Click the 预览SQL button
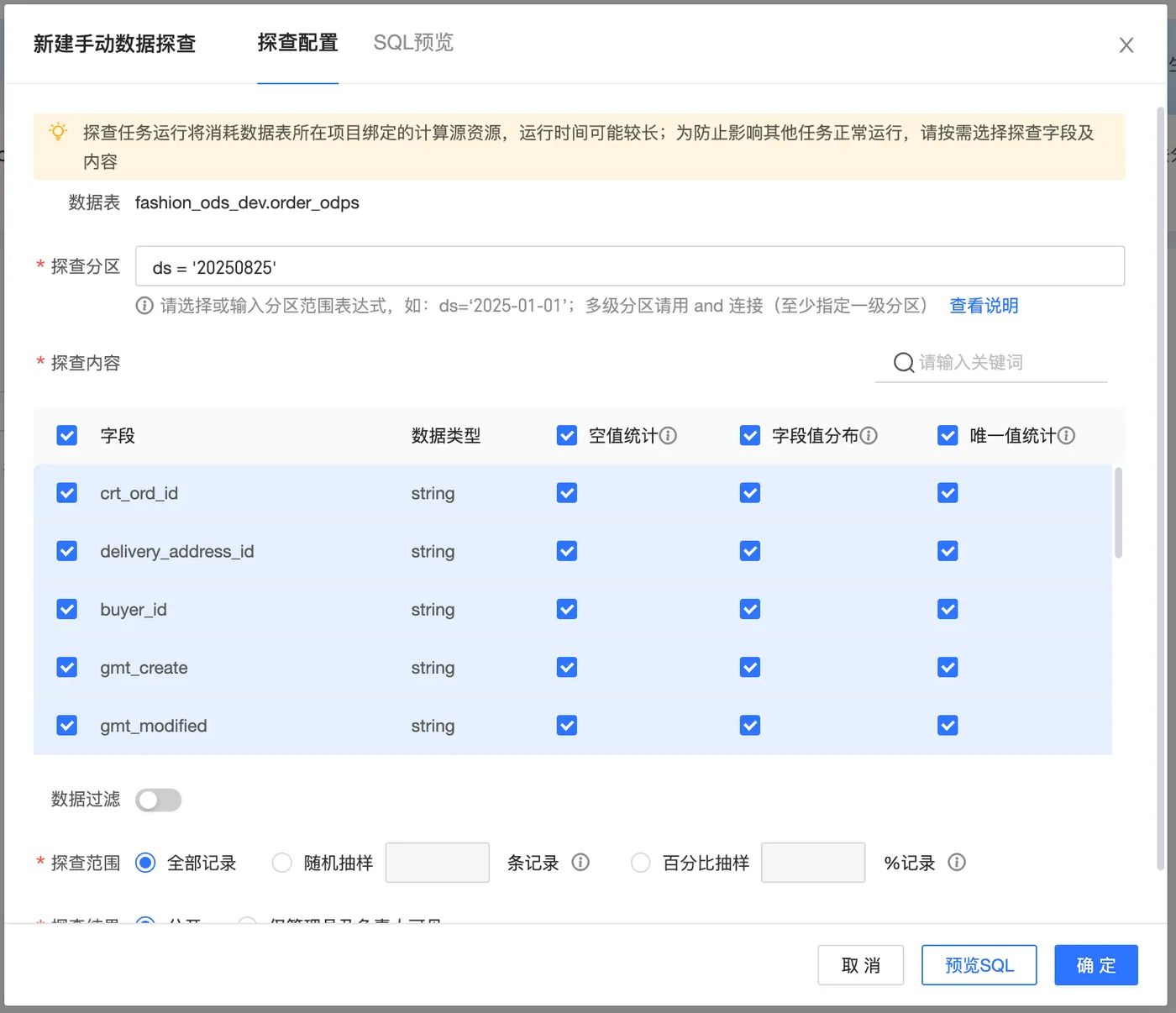 coord(979,965)
